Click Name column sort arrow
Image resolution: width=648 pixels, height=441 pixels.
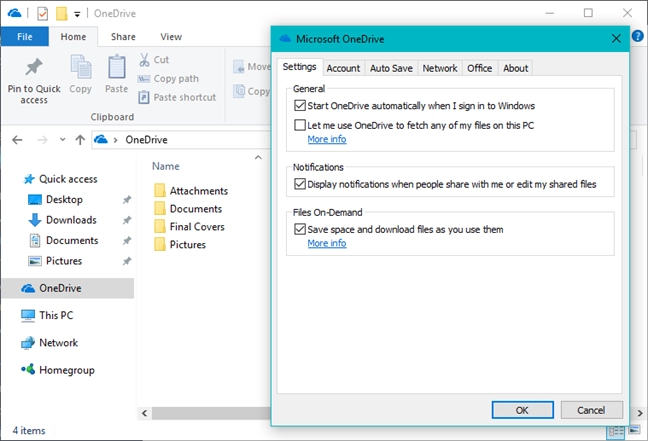point(258,157)
